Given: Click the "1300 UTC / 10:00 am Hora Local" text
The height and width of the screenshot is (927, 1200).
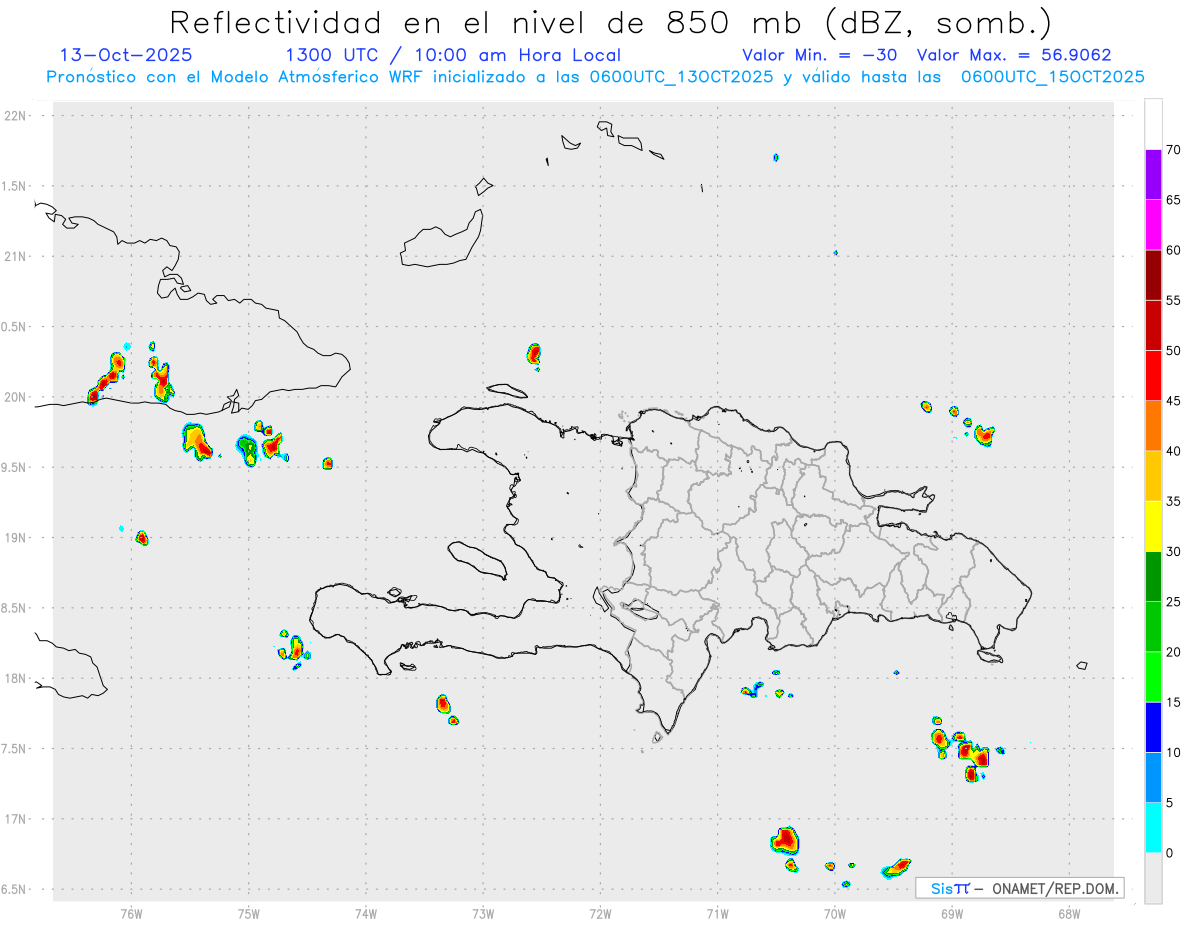Looking at the screenshot, I should coord(453,55).
